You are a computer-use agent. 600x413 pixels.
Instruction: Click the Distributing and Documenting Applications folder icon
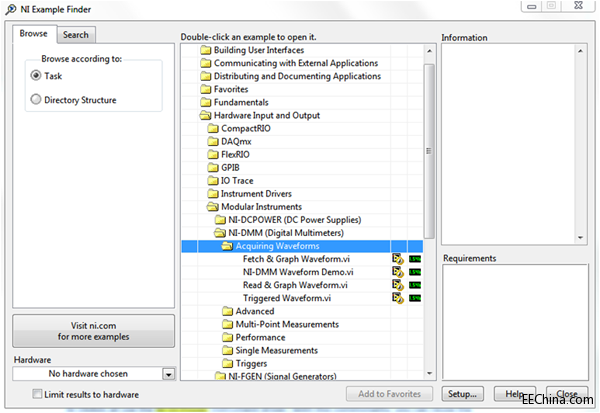tap(206, 76)
